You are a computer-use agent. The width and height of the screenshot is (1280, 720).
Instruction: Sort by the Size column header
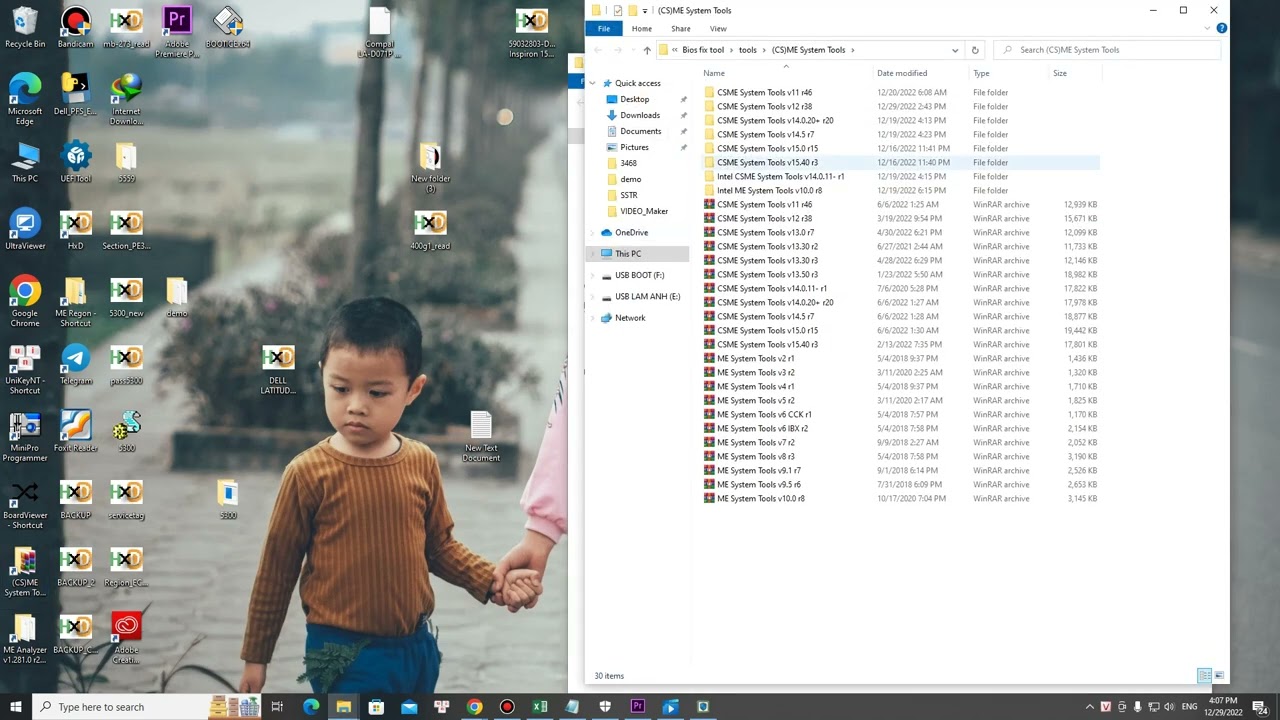[x=1059, y=73]
